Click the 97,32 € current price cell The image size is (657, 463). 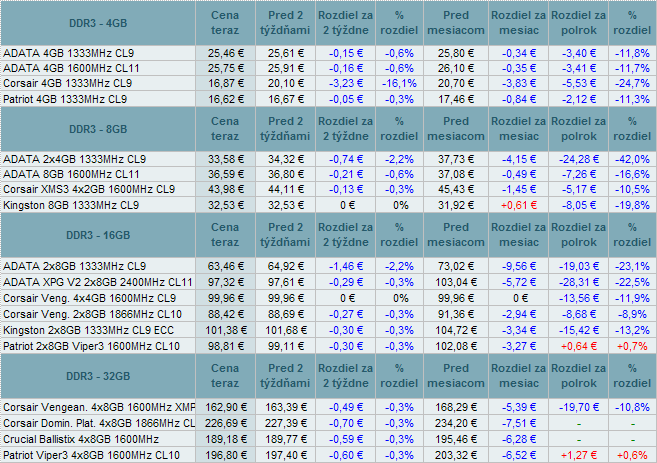coord(226,282)
